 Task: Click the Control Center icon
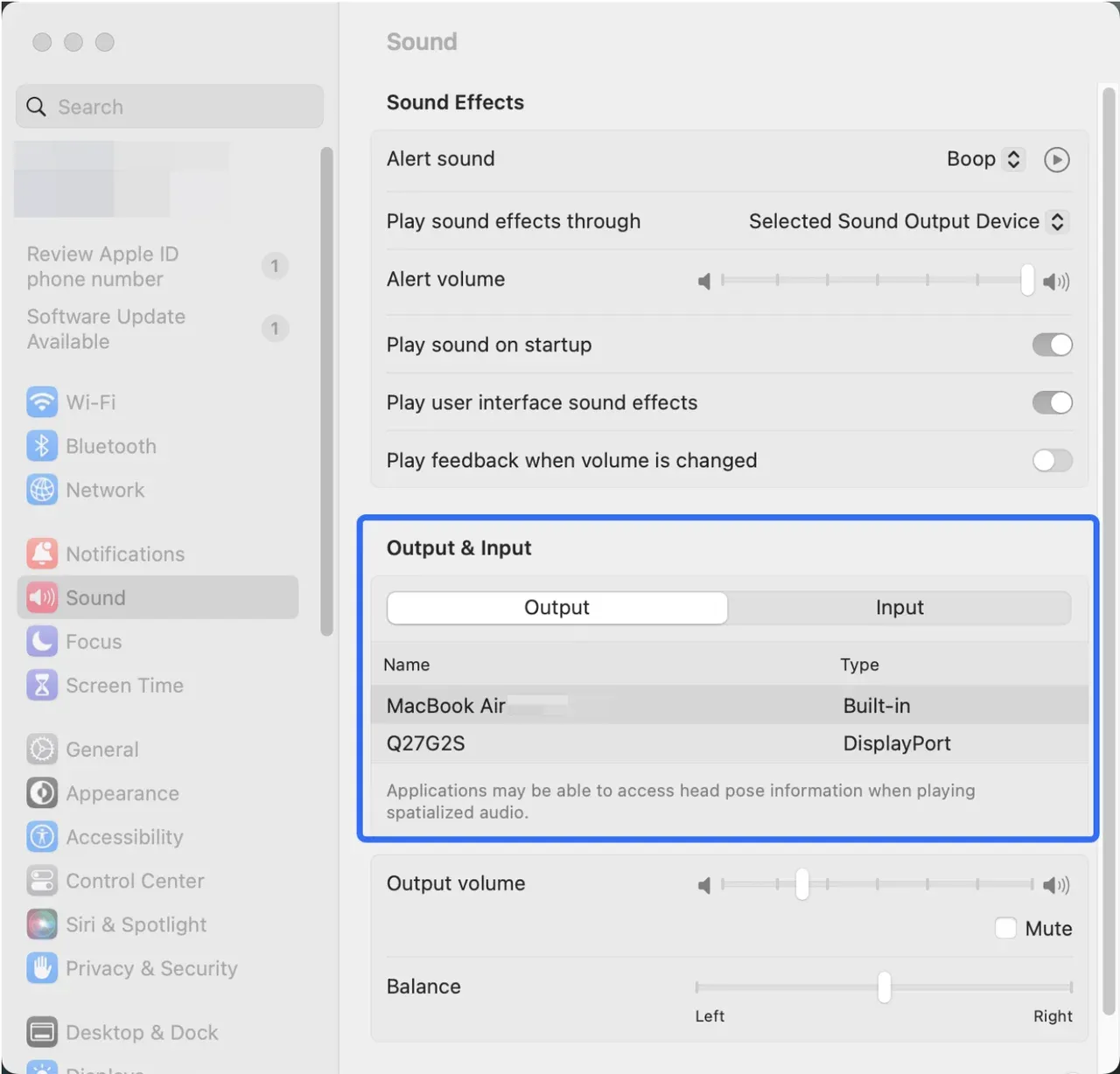point(42,881)
